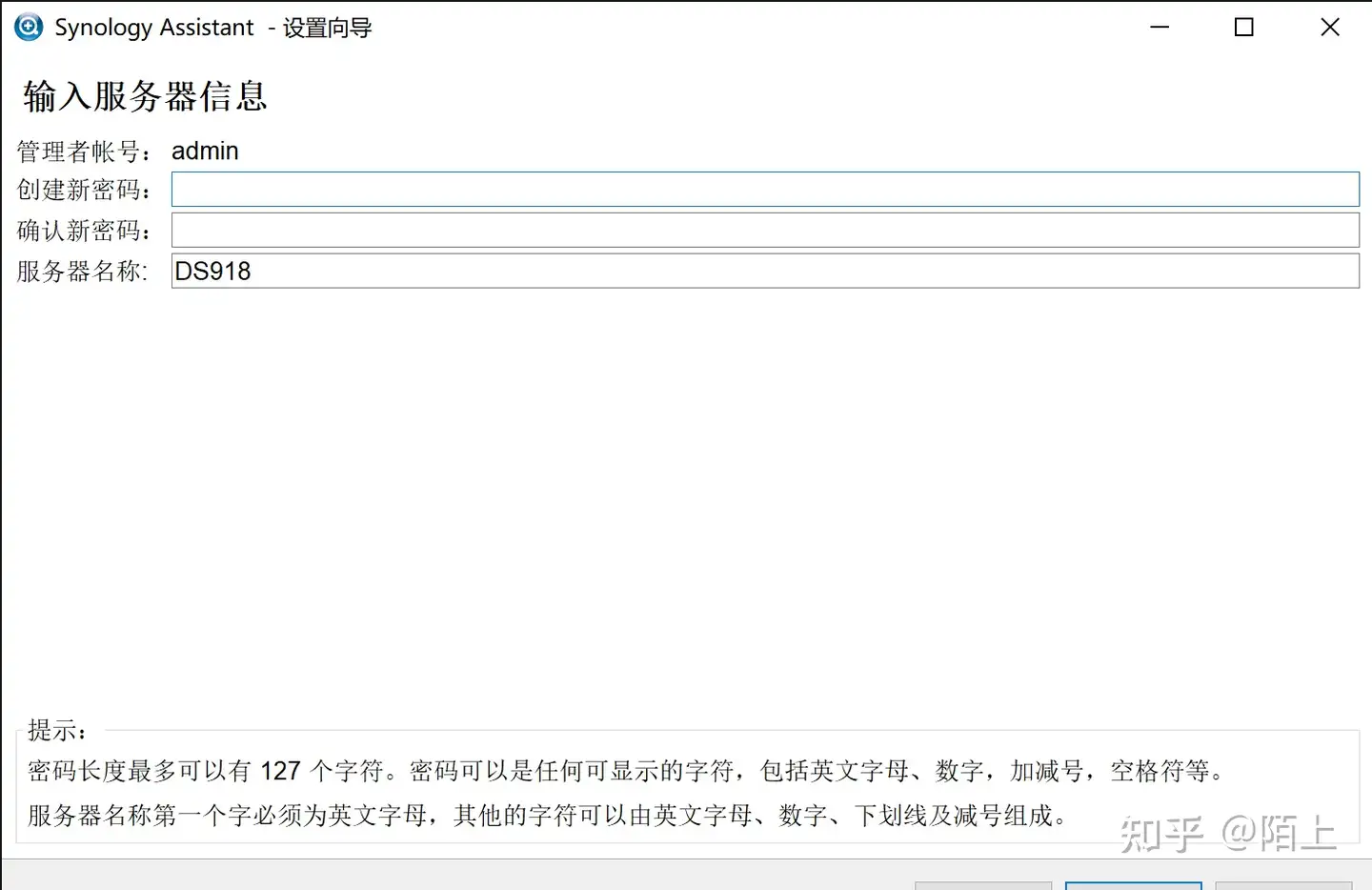The height and width of the screenshot is (890, 1372).
Task: Click the 服务器名称 label
Action: coord(82,272)
